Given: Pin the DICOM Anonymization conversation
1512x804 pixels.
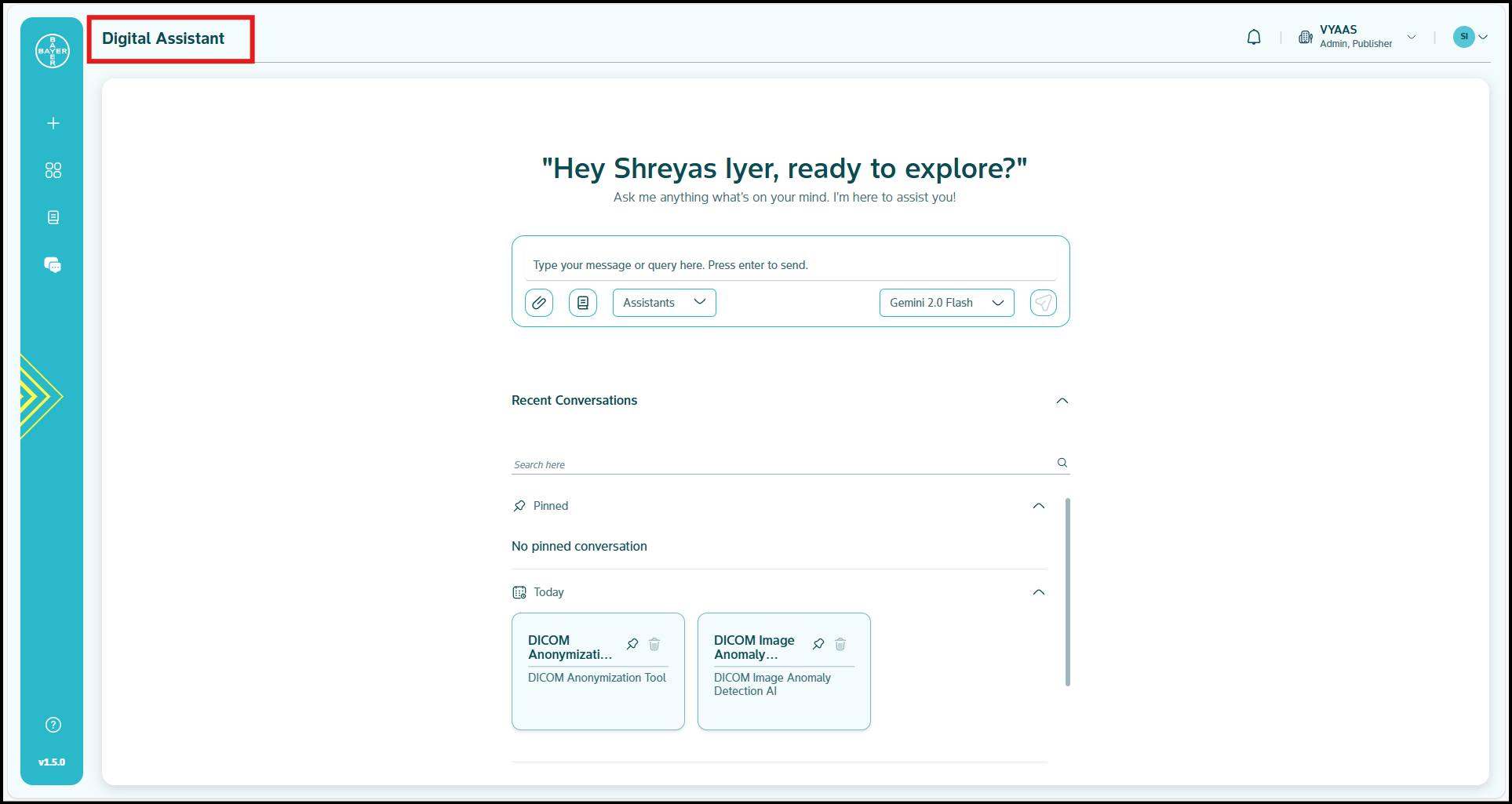Looking at the screenshot, I should pos(632,644).
